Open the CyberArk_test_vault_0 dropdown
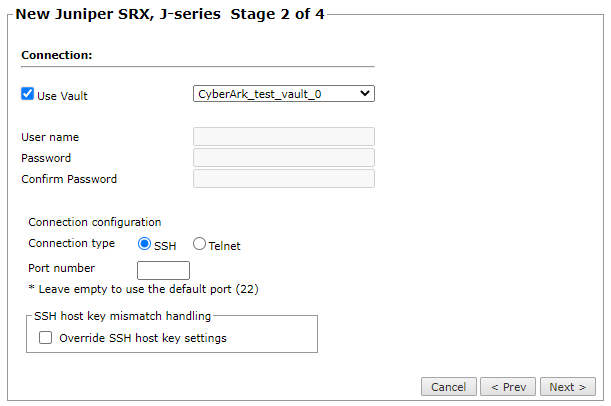This screenshot has width=611, height=406. click(283, 94)
